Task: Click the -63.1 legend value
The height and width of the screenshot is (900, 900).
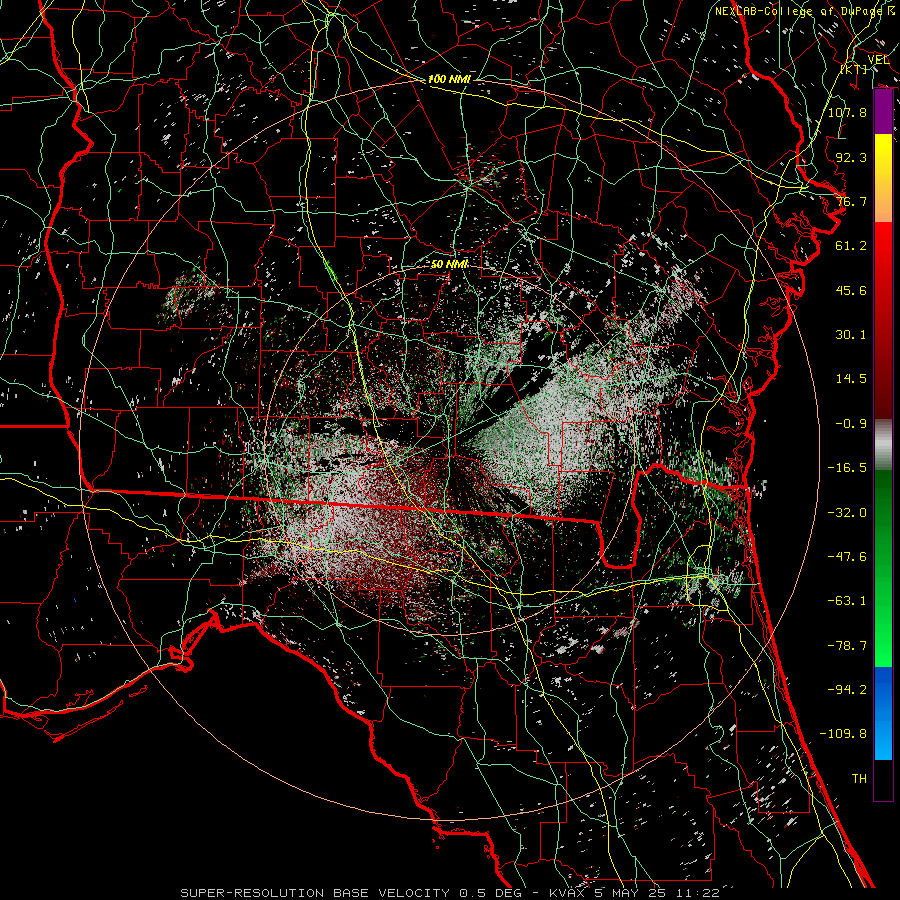Action: pyautogui.click(x=847, y=601)
